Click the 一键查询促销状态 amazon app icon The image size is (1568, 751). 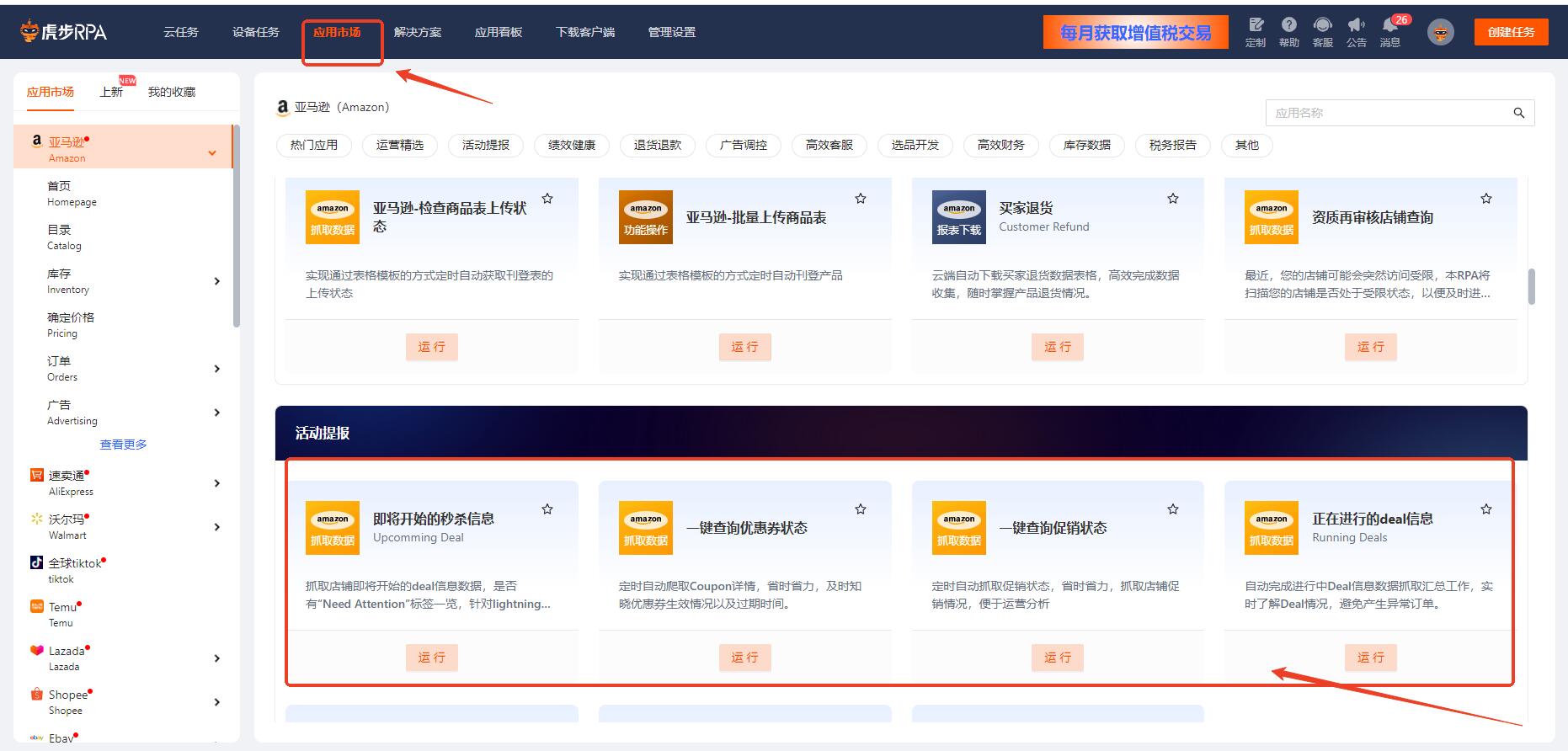959,528
